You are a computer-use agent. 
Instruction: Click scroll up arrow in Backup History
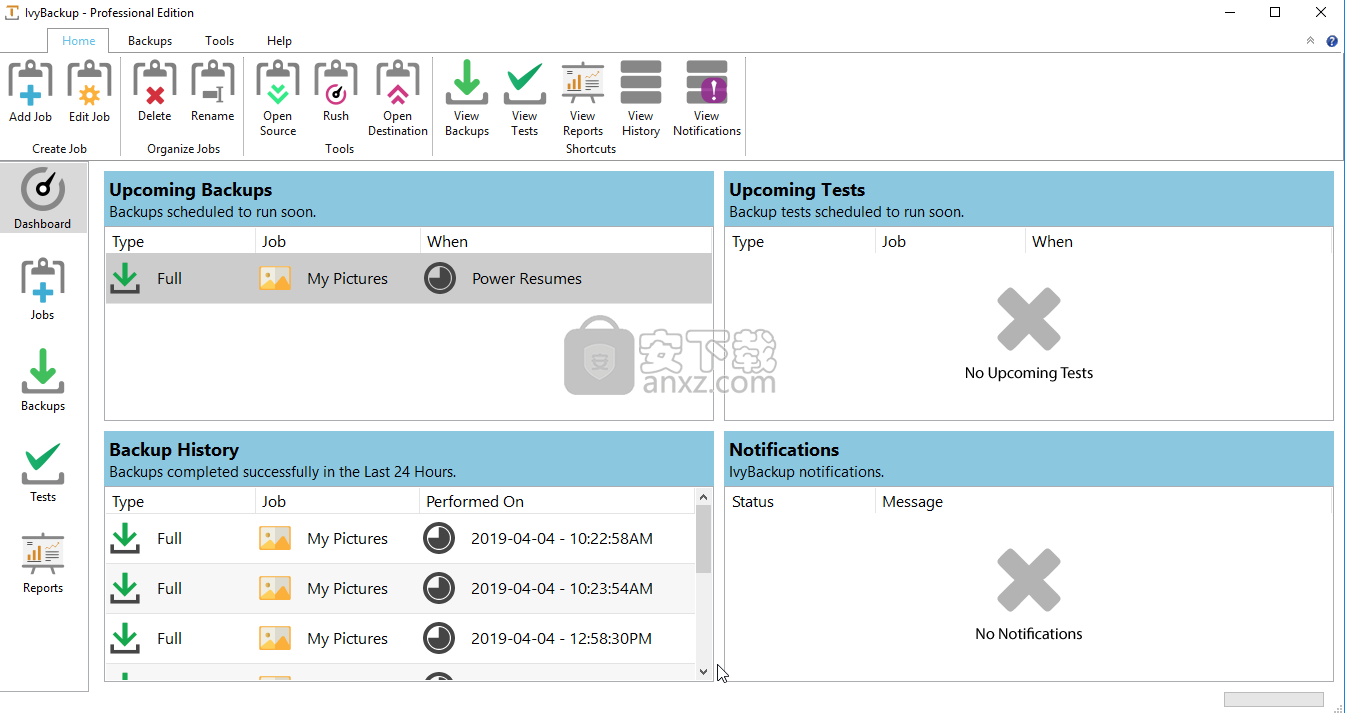[703, 497]
